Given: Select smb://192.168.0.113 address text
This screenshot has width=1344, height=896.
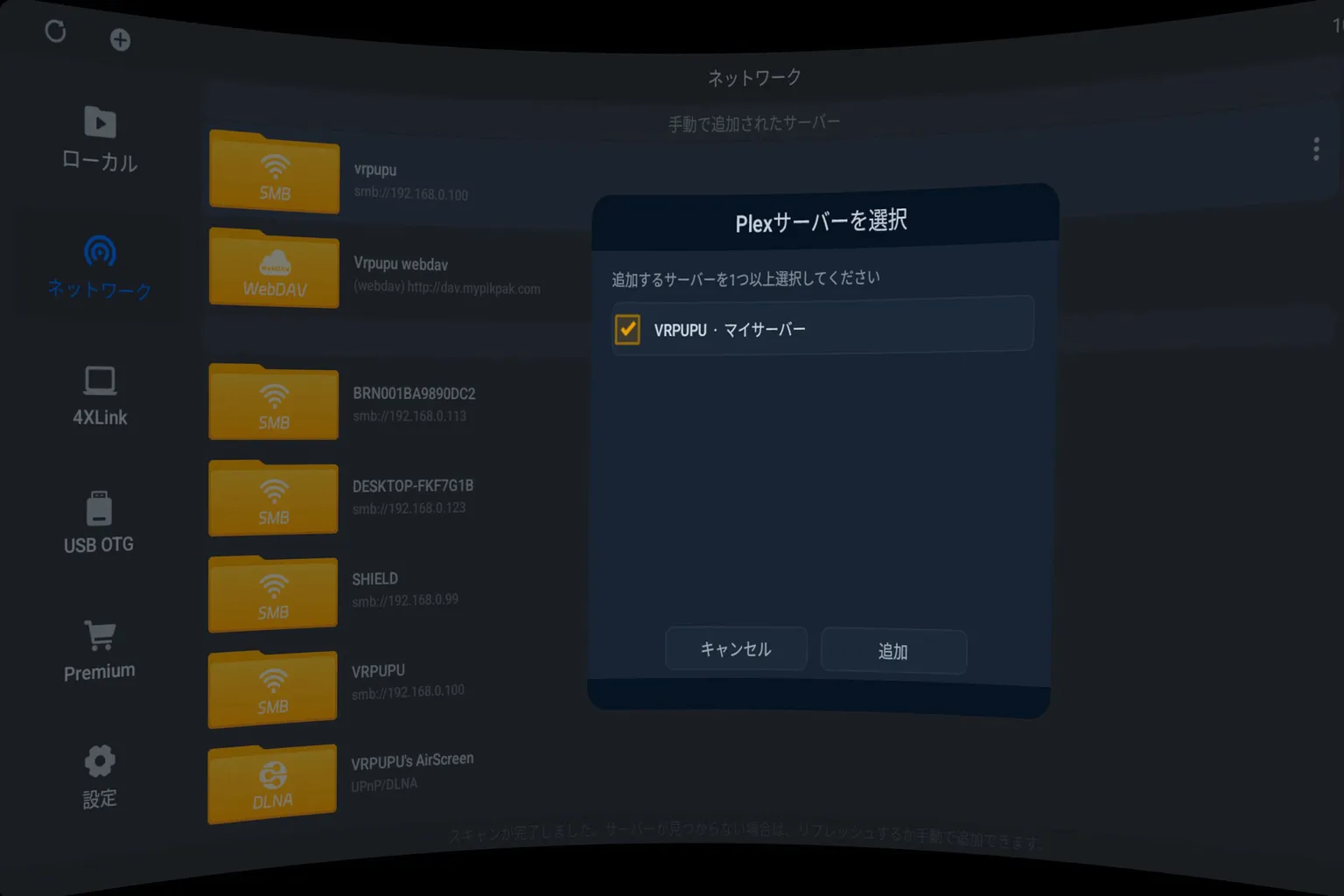Looking at the screenshot, I should [409, 416].
